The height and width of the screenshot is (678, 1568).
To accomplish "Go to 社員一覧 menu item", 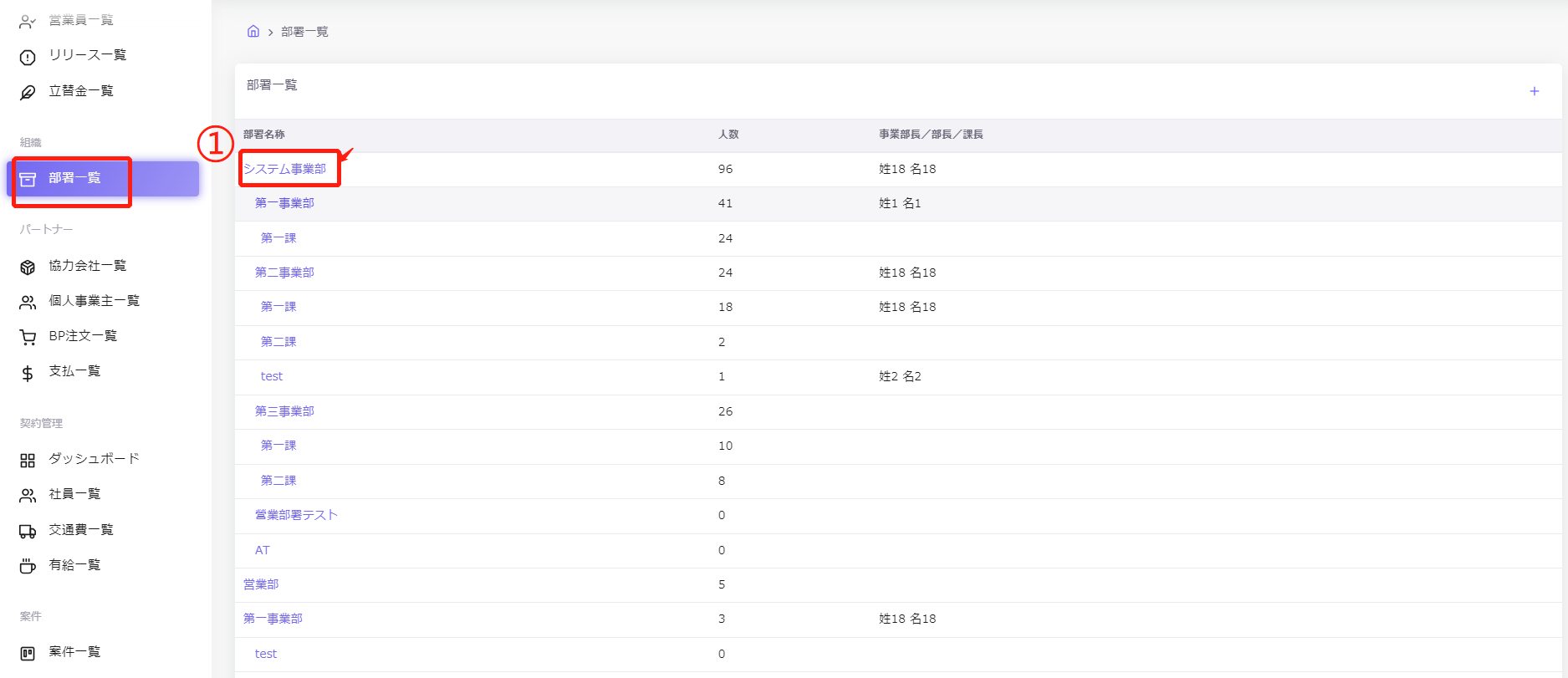I will pos(74,494).
